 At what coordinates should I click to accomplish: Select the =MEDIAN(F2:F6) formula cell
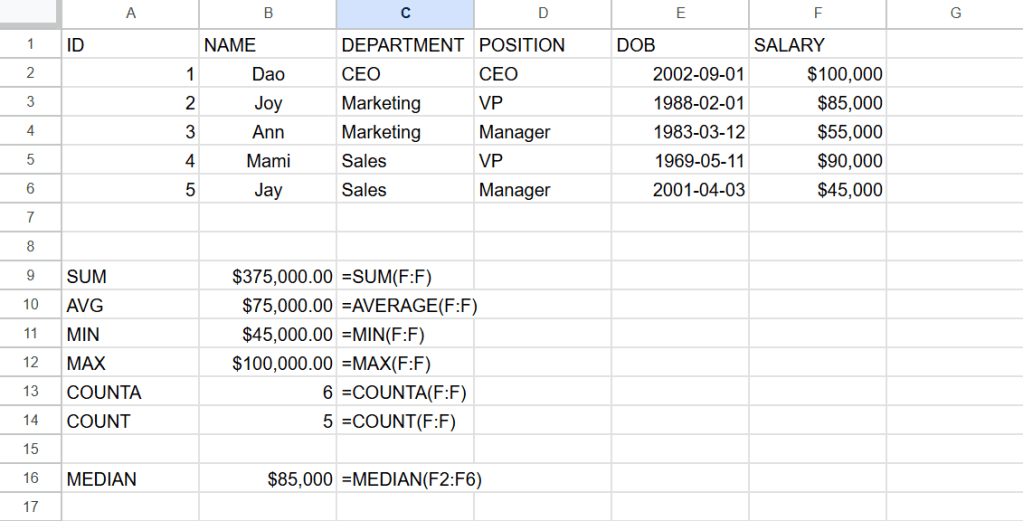[405, 480]
